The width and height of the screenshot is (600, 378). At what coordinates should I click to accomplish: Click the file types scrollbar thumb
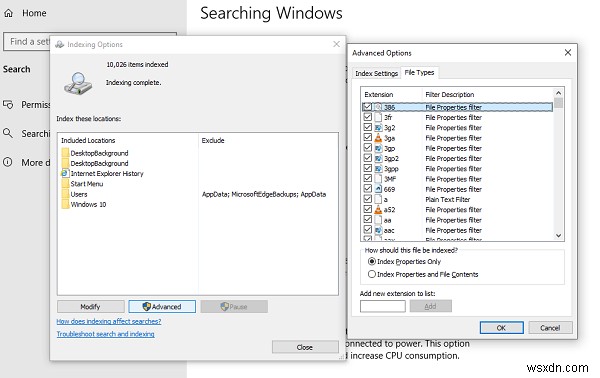pyautogui.click(x=558, y=103)
